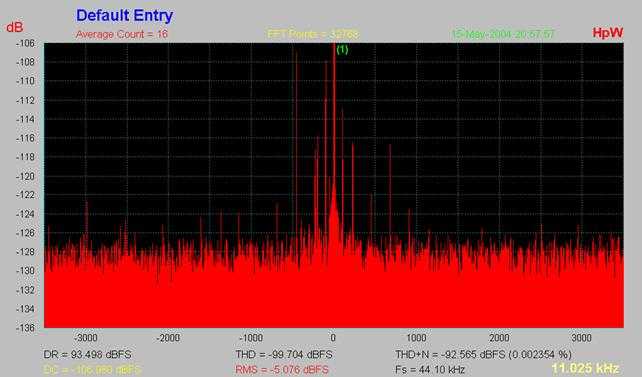Click the '-2000' frequency axis label
Image resolution: width=642 pixels, height=377 pixels.
point(168,338)
